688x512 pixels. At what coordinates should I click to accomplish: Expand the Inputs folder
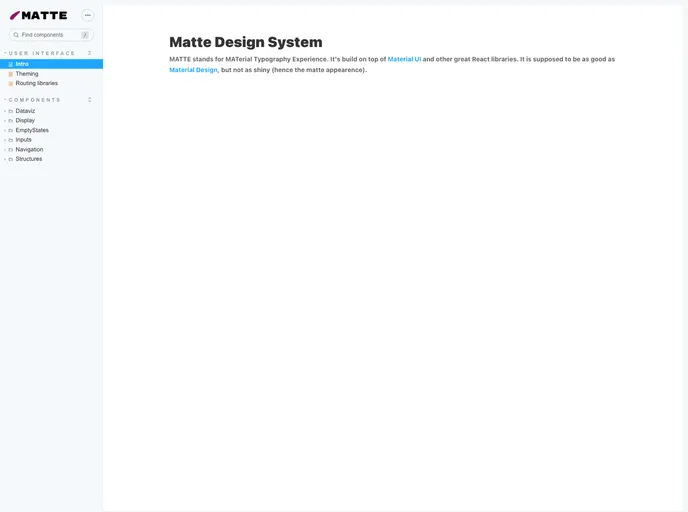[x=51, y=140]
